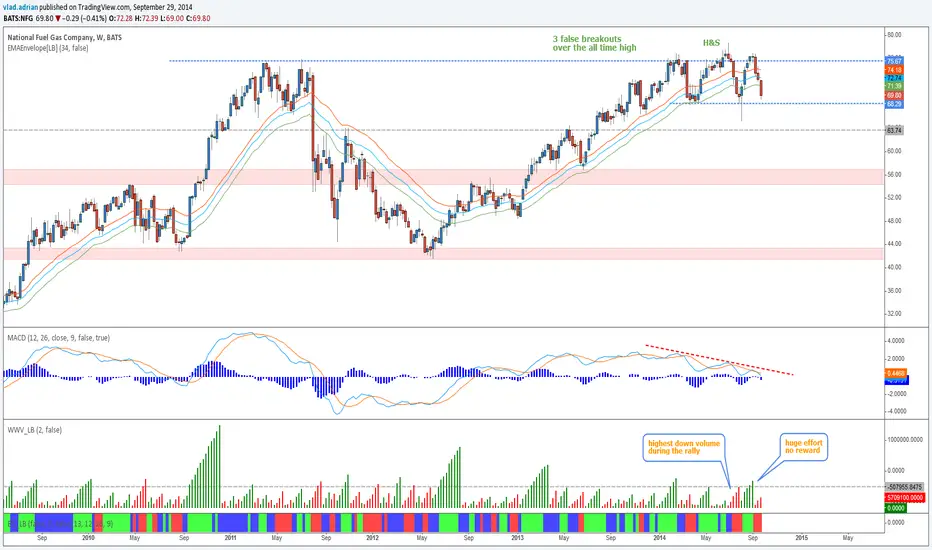
Task: Click the 2010 label on the time axis
Action: 88,538
